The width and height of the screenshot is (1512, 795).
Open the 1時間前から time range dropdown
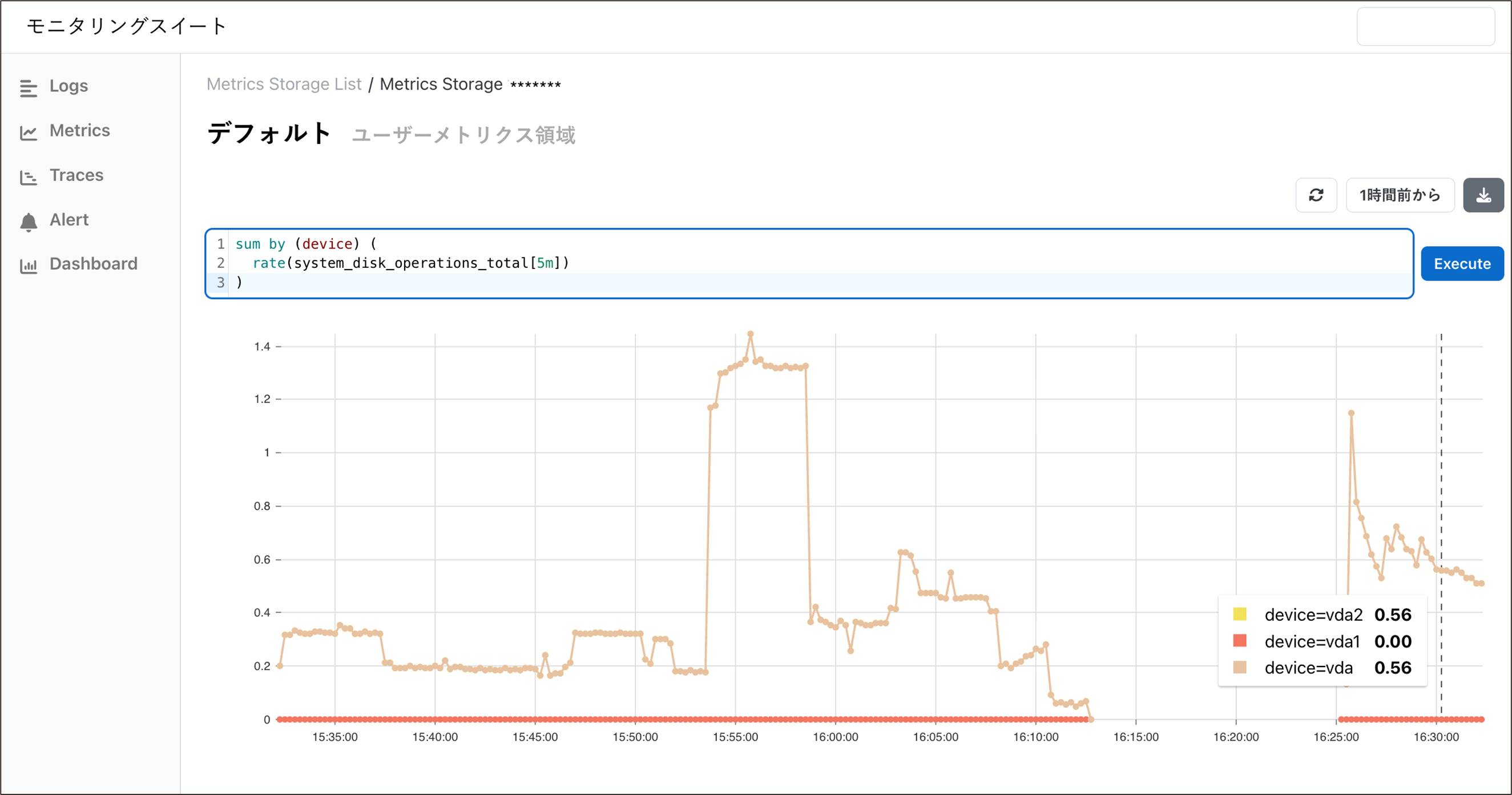[x=1400, y=195]
